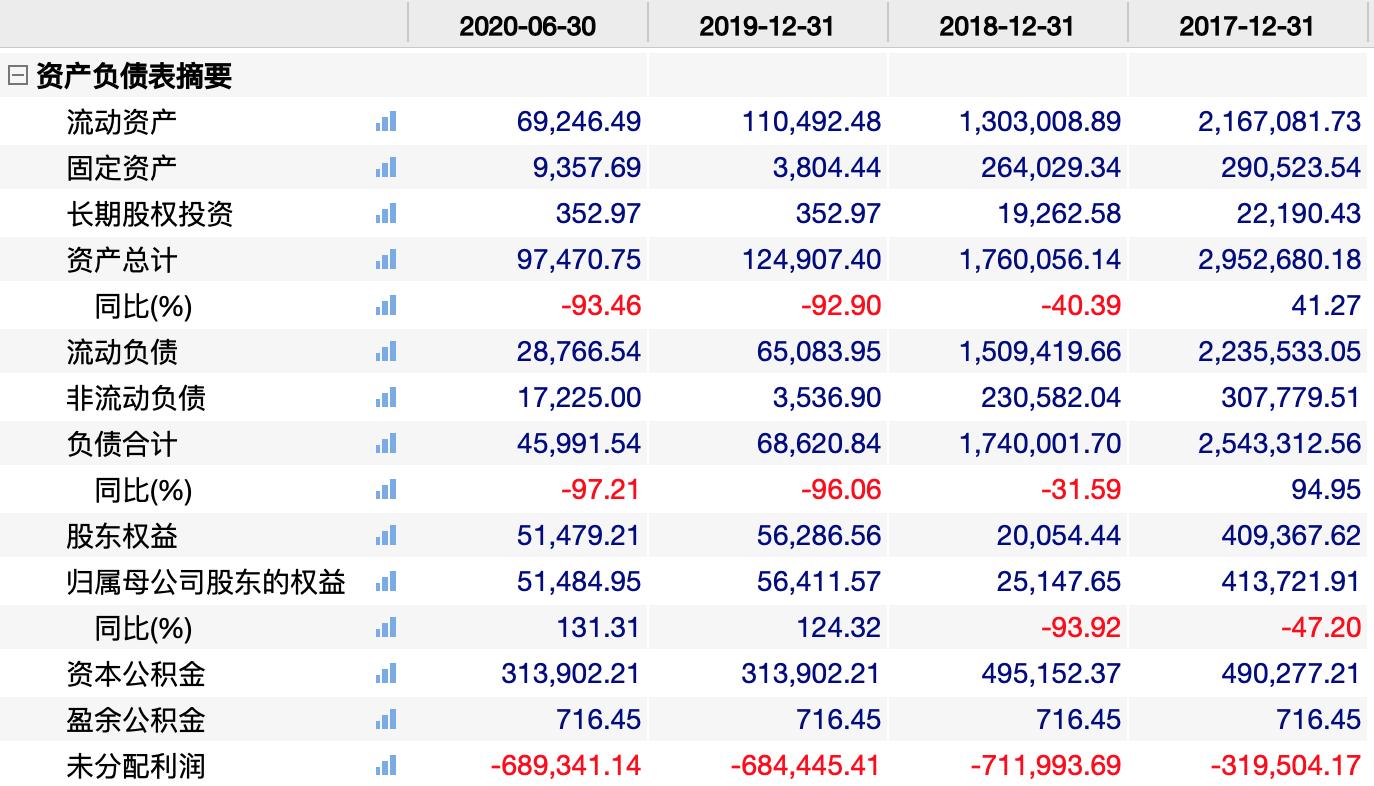Click the value 65,083.95 cell
The height and width of the screenshot is (786, 1374).
(819, 352)
